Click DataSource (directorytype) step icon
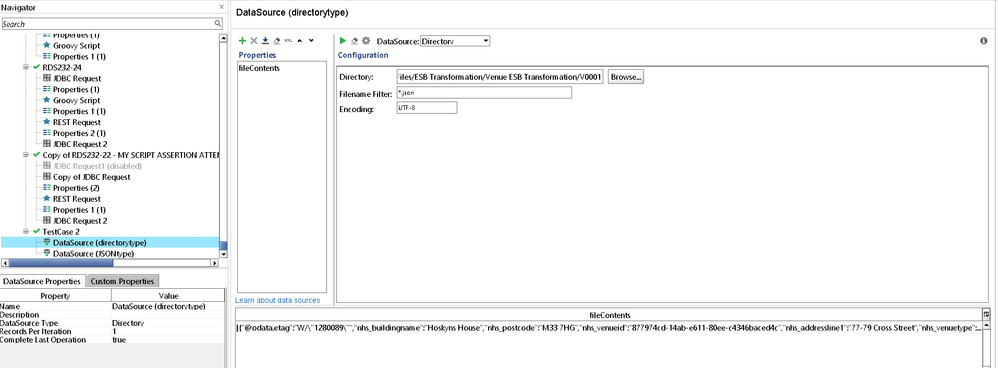The image size is (998, 368). tap(46, 242)
